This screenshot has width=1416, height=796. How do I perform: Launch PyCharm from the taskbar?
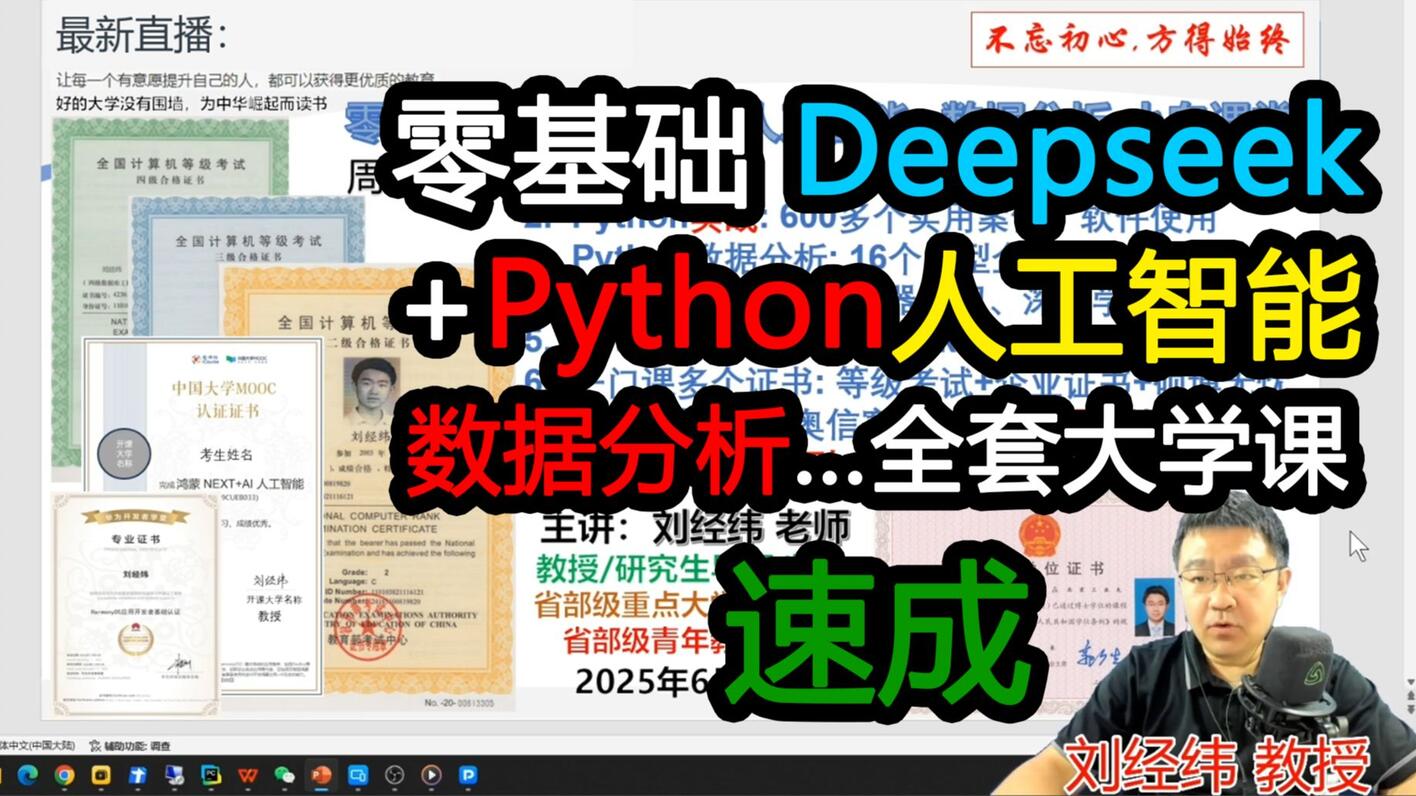click(x=211, y=775)
